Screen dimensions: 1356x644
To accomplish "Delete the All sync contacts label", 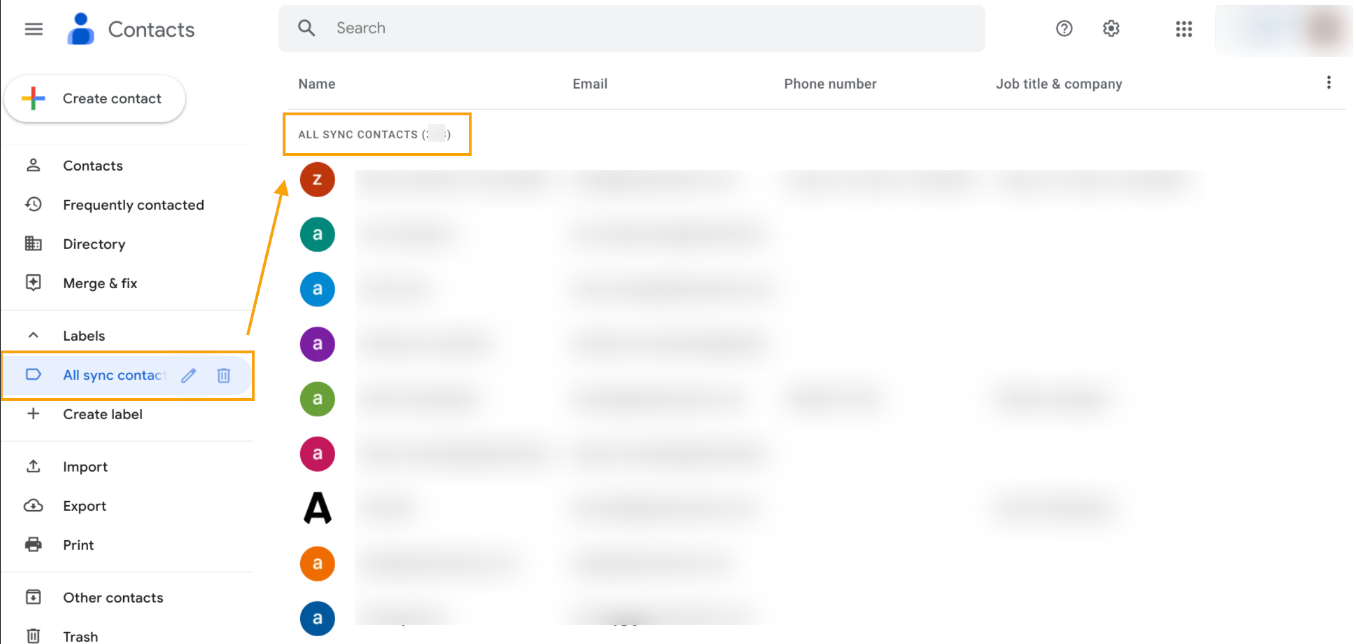I will coord(223,375).
